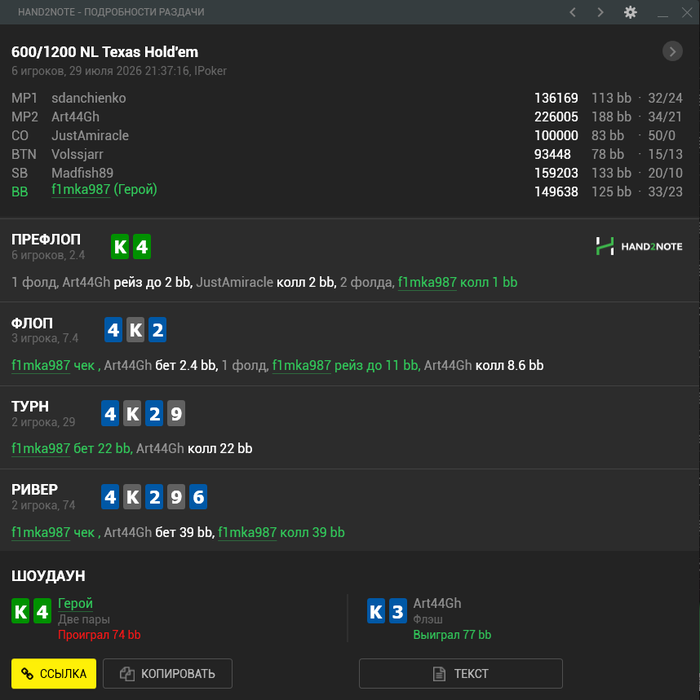Click ФЛОП section heading
700x700 pixels.
pos(32,323)
